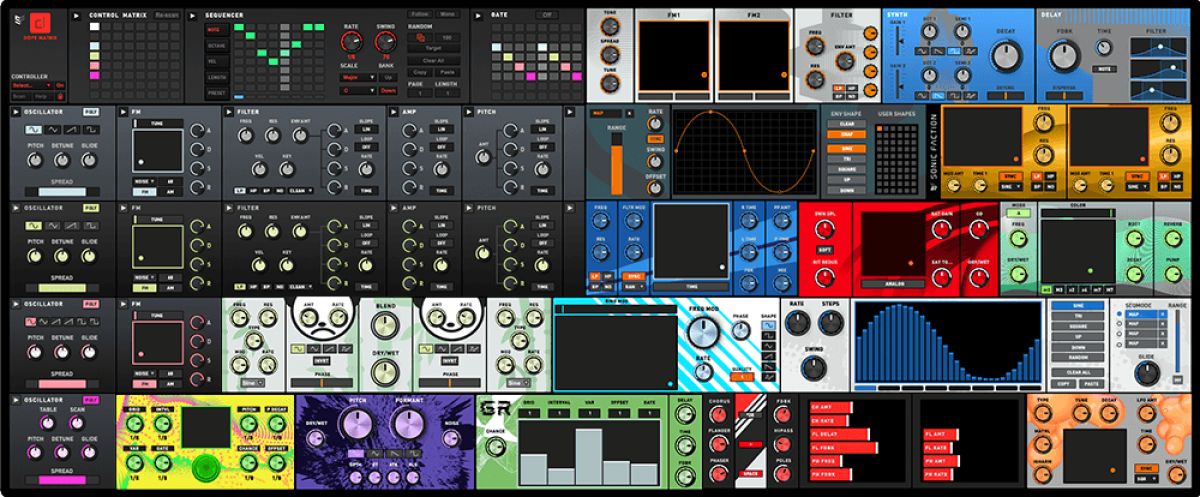Click the red Dots Matrix logo icon
1200x497 pixels.
tap(39, 22)
